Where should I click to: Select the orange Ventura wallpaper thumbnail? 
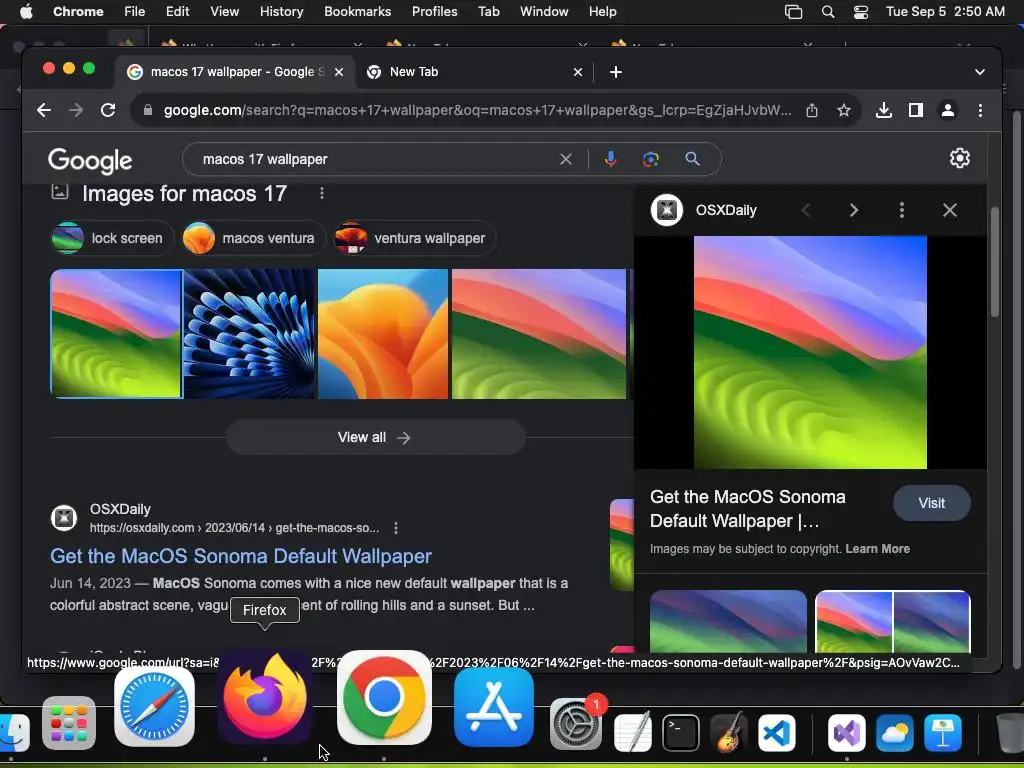(x=383, y=334)
